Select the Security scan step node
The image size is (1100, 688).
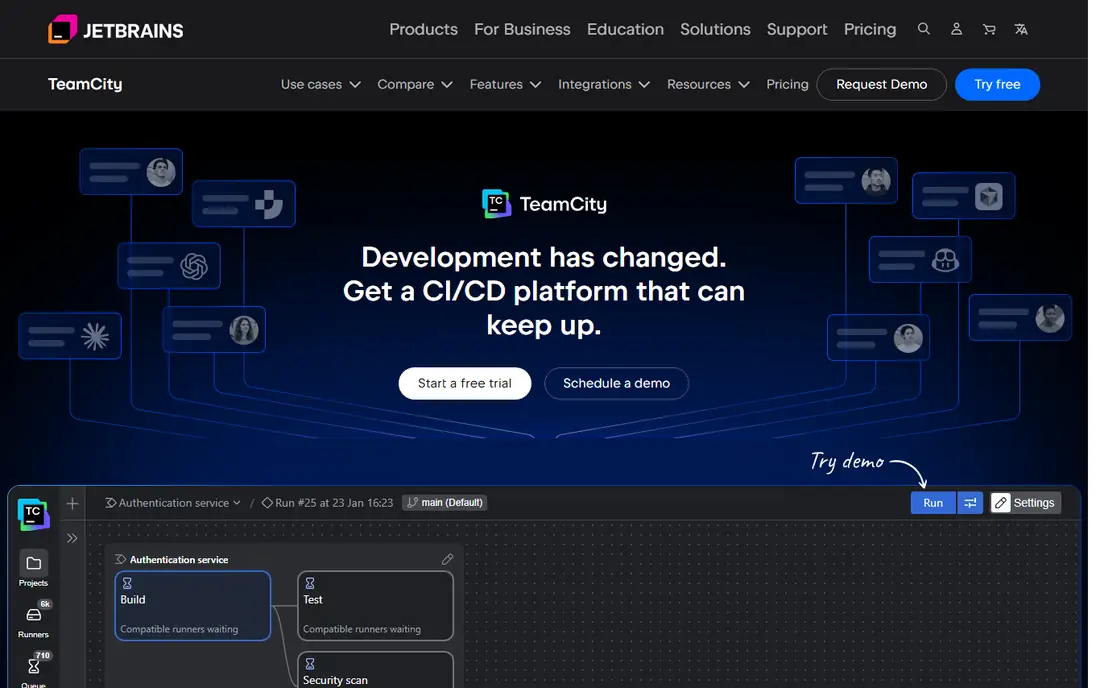click(375, 670)
